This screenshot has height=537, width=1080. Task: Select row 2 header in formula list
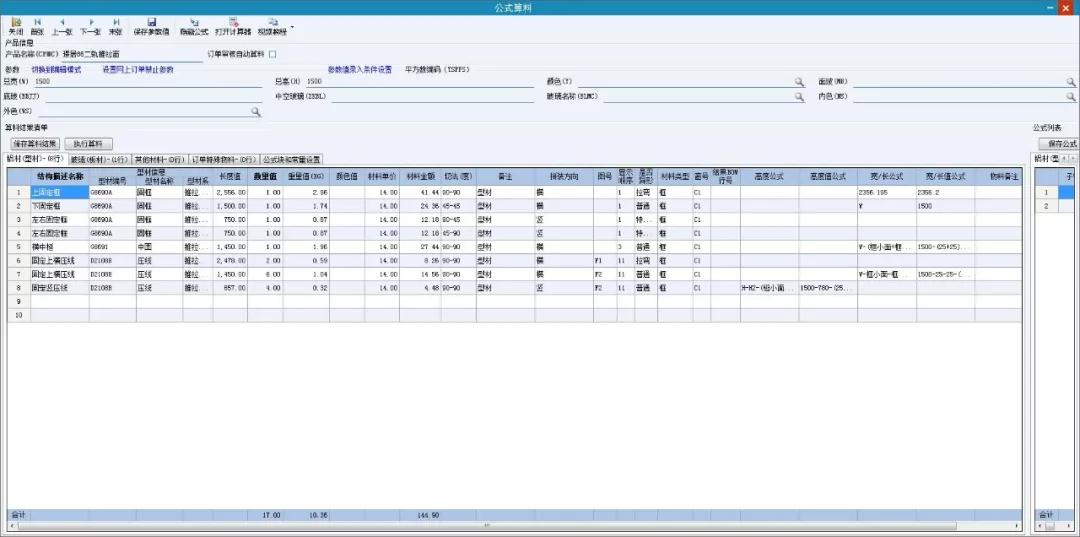(x=1046, y=206)
